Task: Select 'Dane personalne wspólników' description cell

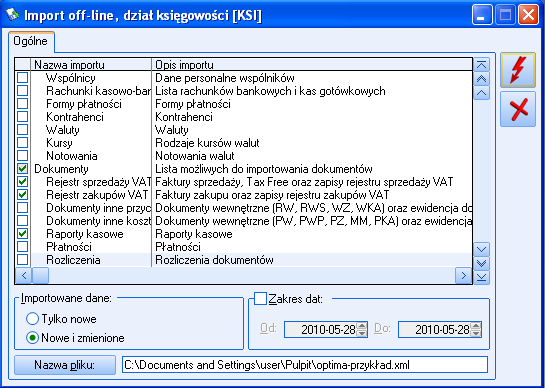Action: click(312, 78)
